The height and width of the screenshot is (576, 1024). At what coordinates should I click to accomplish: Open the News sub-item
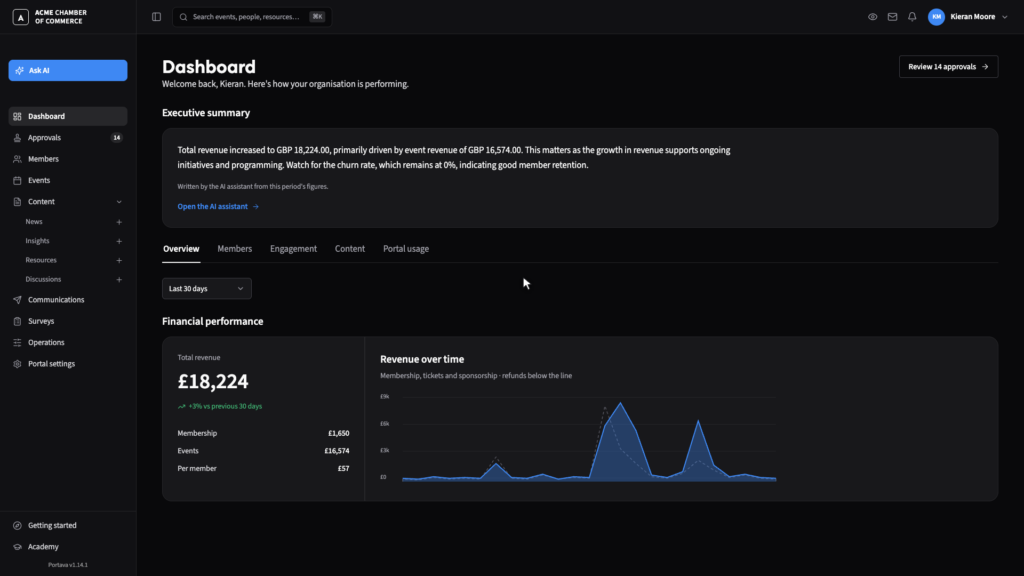click(34, 222)
